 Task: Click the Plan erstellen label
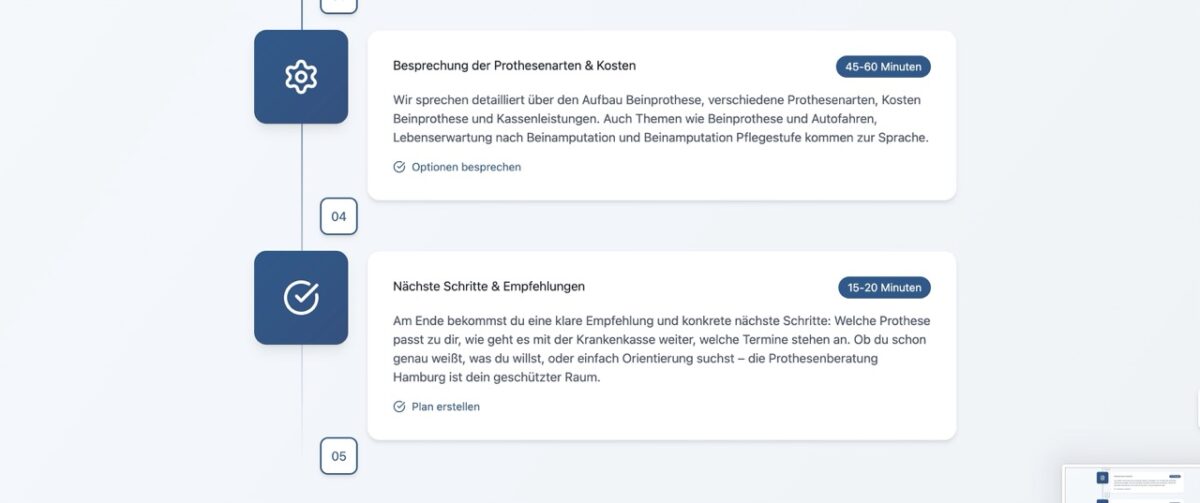[x=445, y=407]
